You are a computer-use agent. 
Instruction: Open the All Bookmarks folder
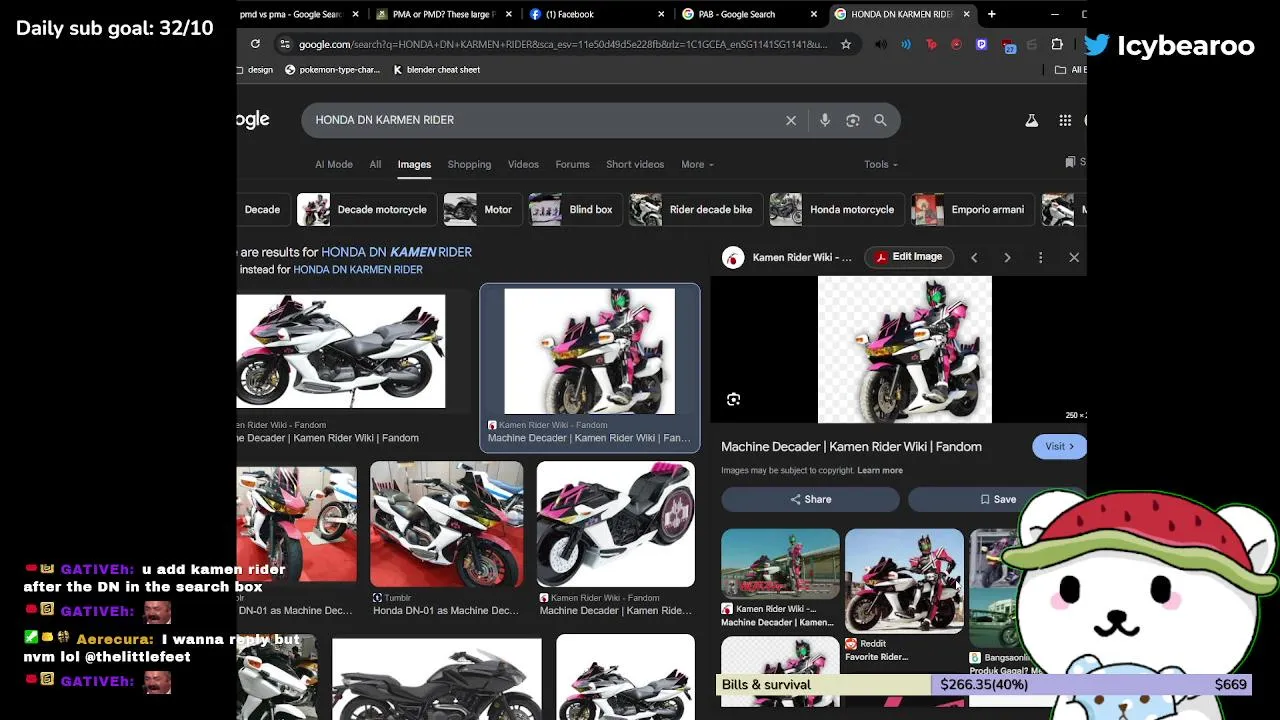(x=1070, y=70)
